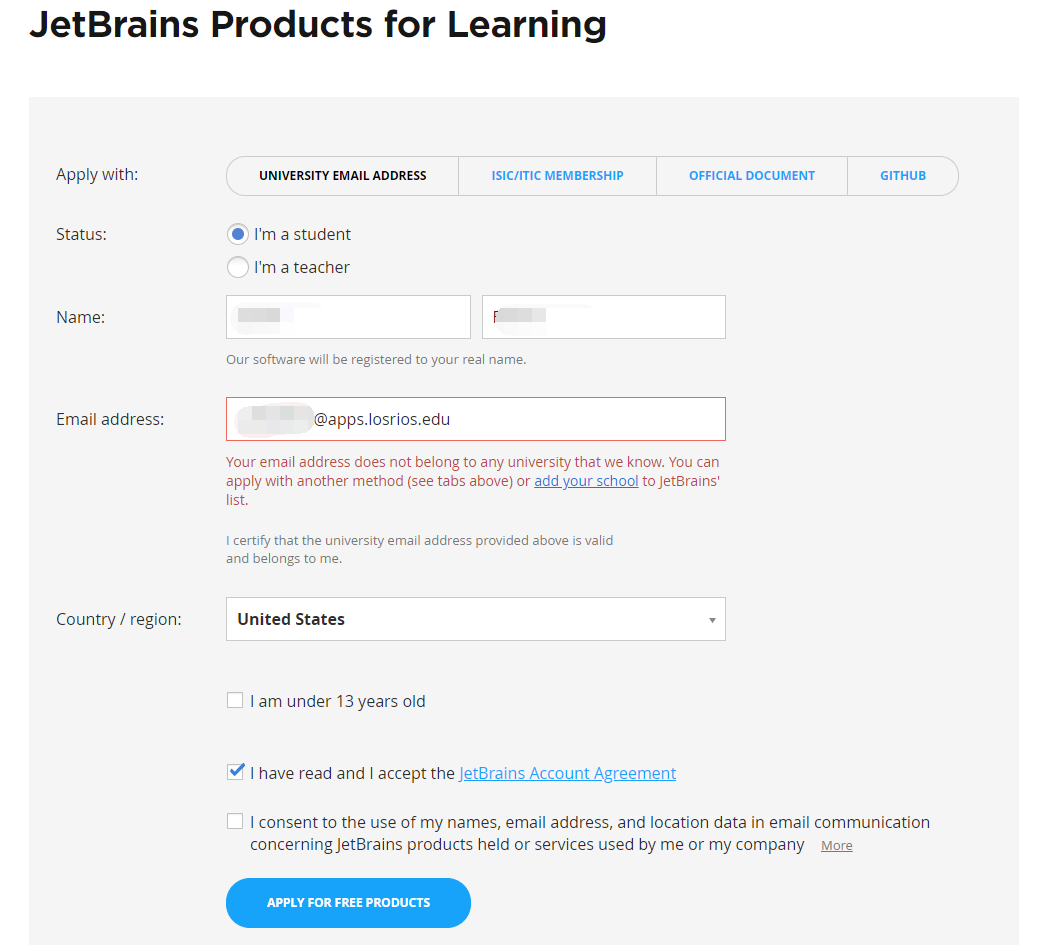Click the first name input field
The image size is (1037, 945).
pos(348,317)
